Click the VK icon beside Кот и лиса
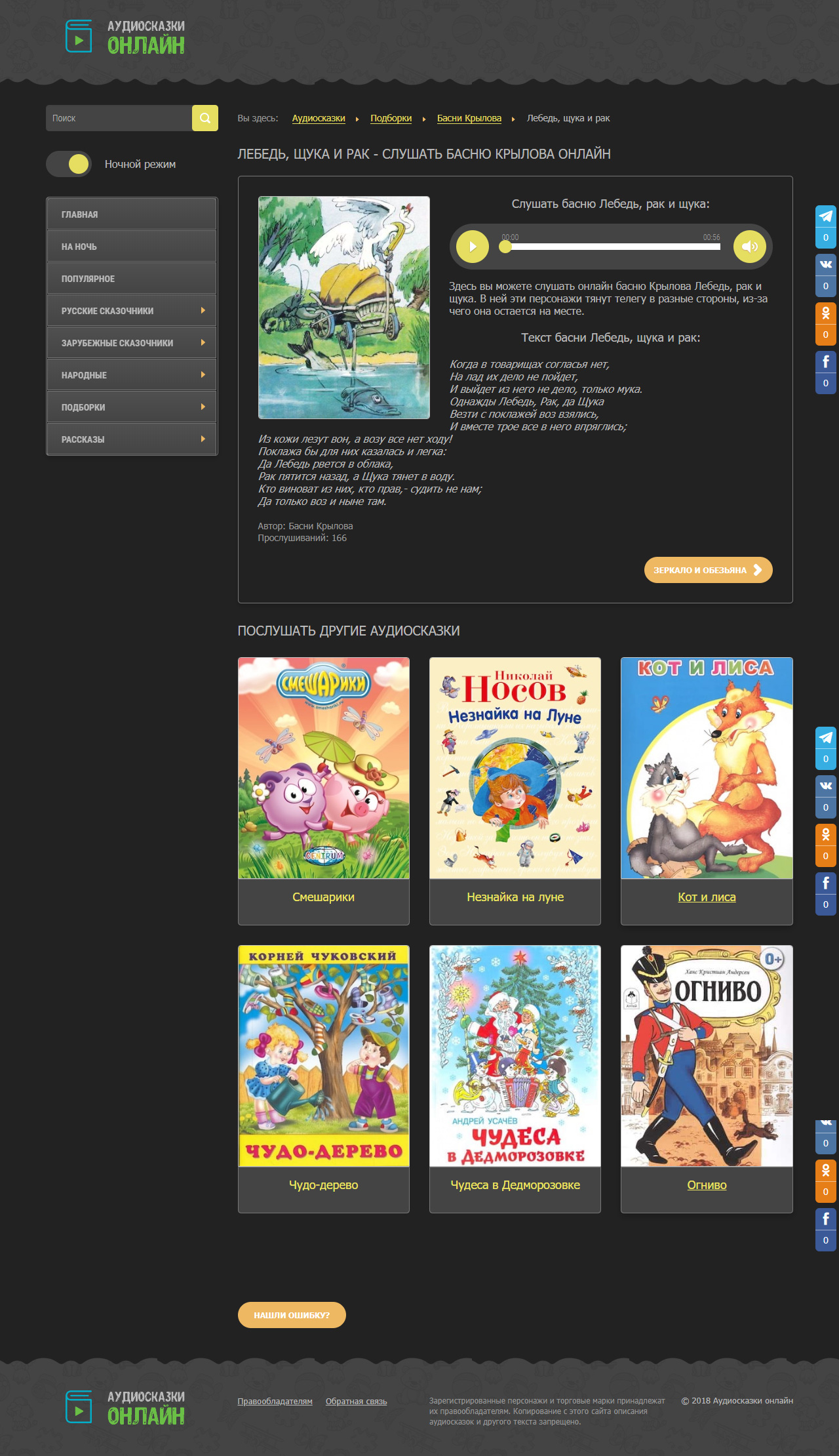 click(826, 786)
